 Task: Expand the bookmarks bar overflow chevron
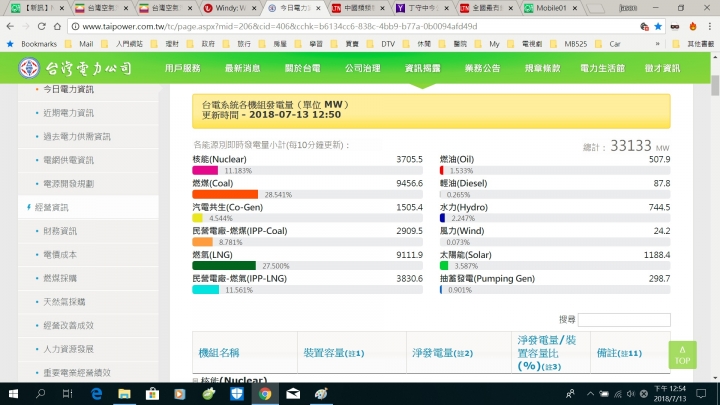(657, 44)
